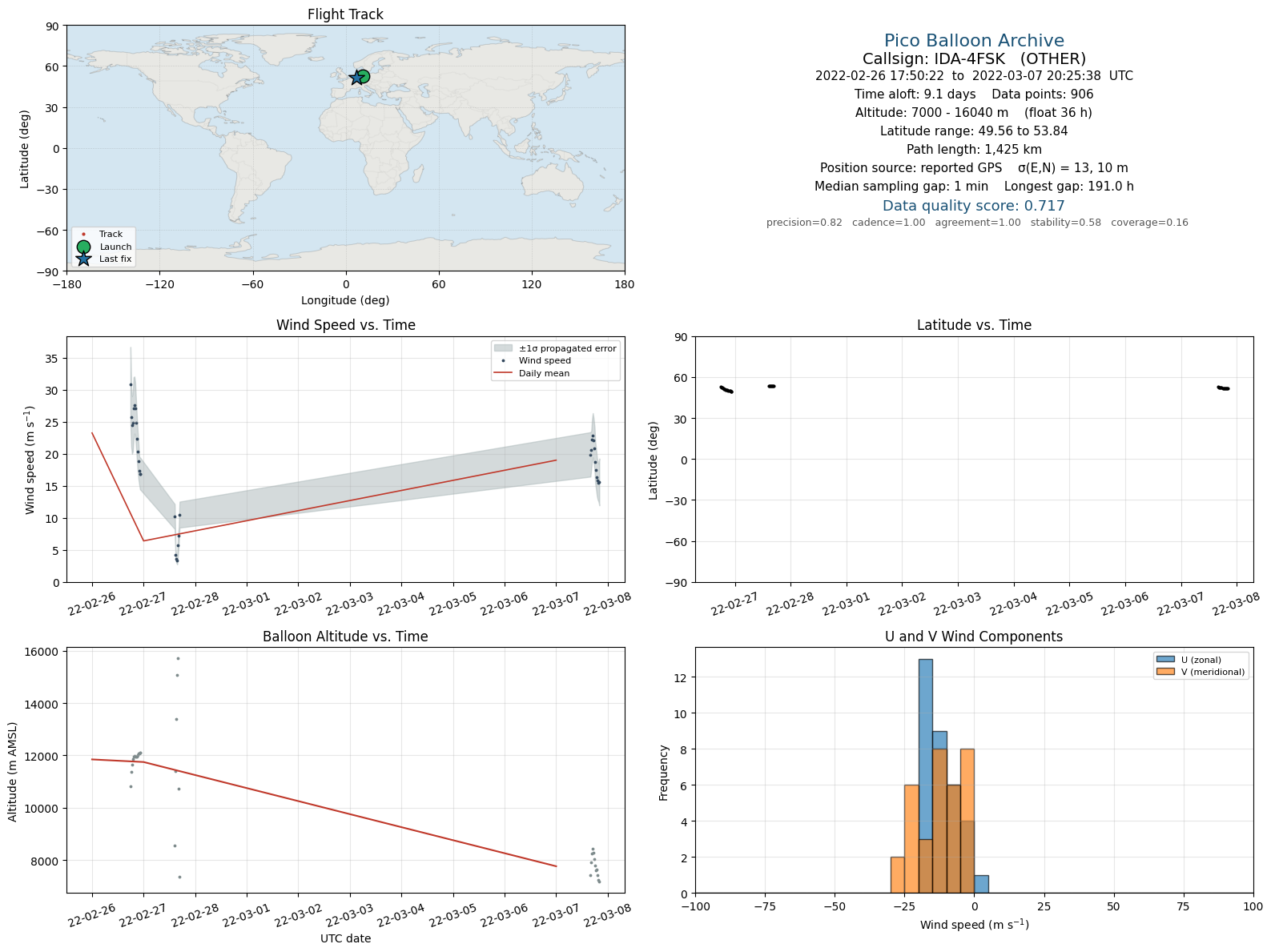
Task: Click the 2022-02-26 17:50:22 to 2022-03-07 UTC date range
Action: pyautogui.click(x=974, y=76)
